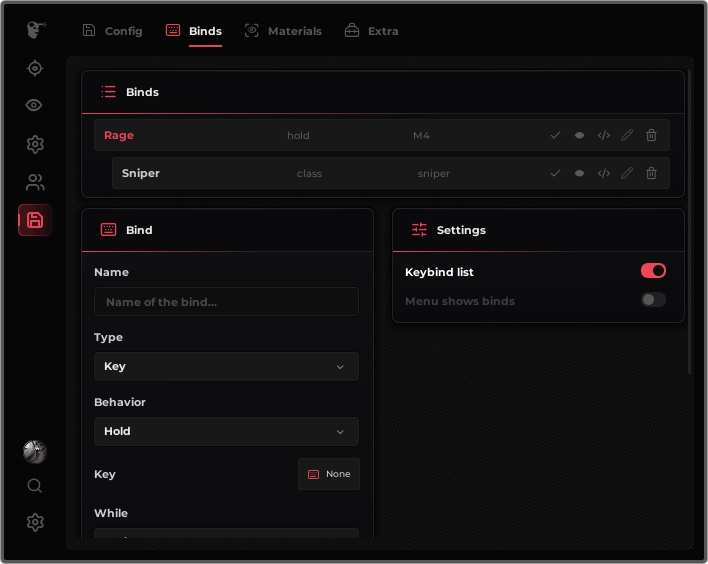Viewport: 708px width, 564px height.
Task: Delete the Sniper bind
Action: coord(651,173)
